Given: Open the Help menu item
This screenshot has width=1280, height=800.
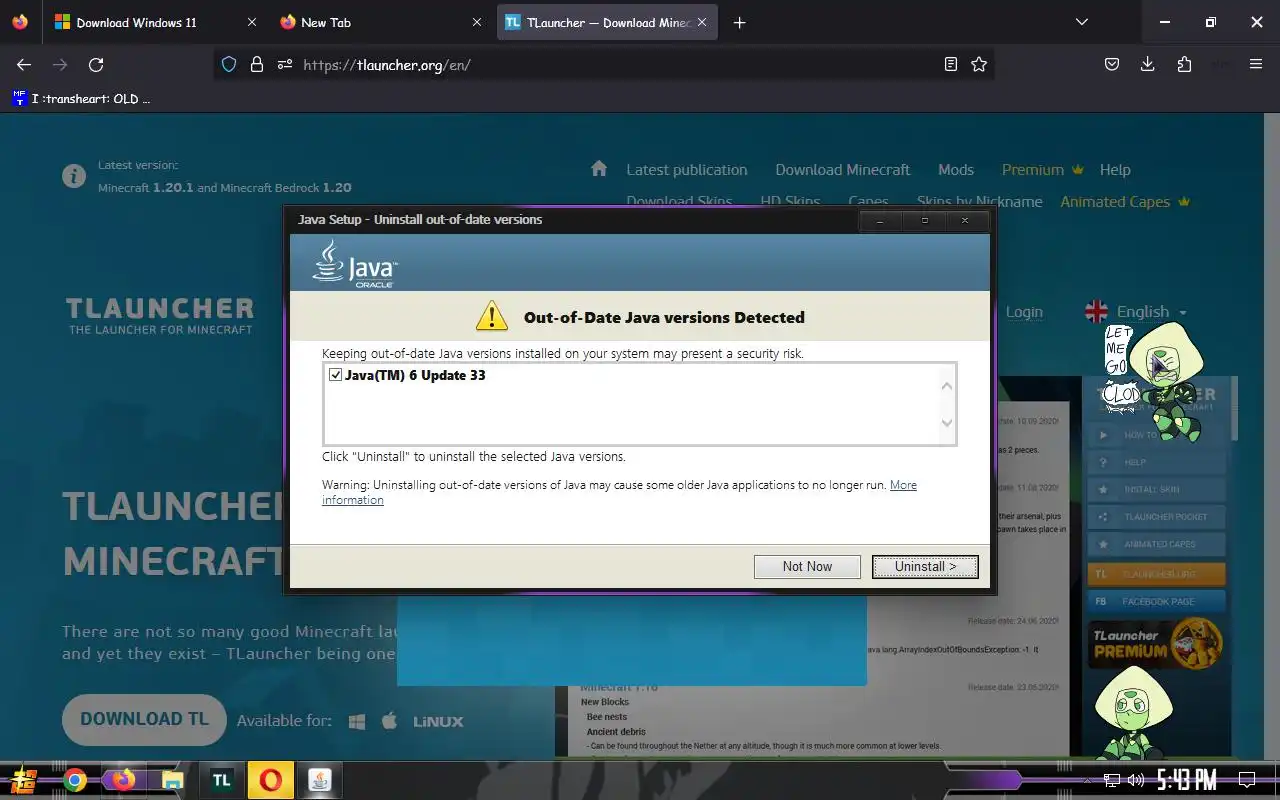Looking at the screenshot, I should [1115, 169].
